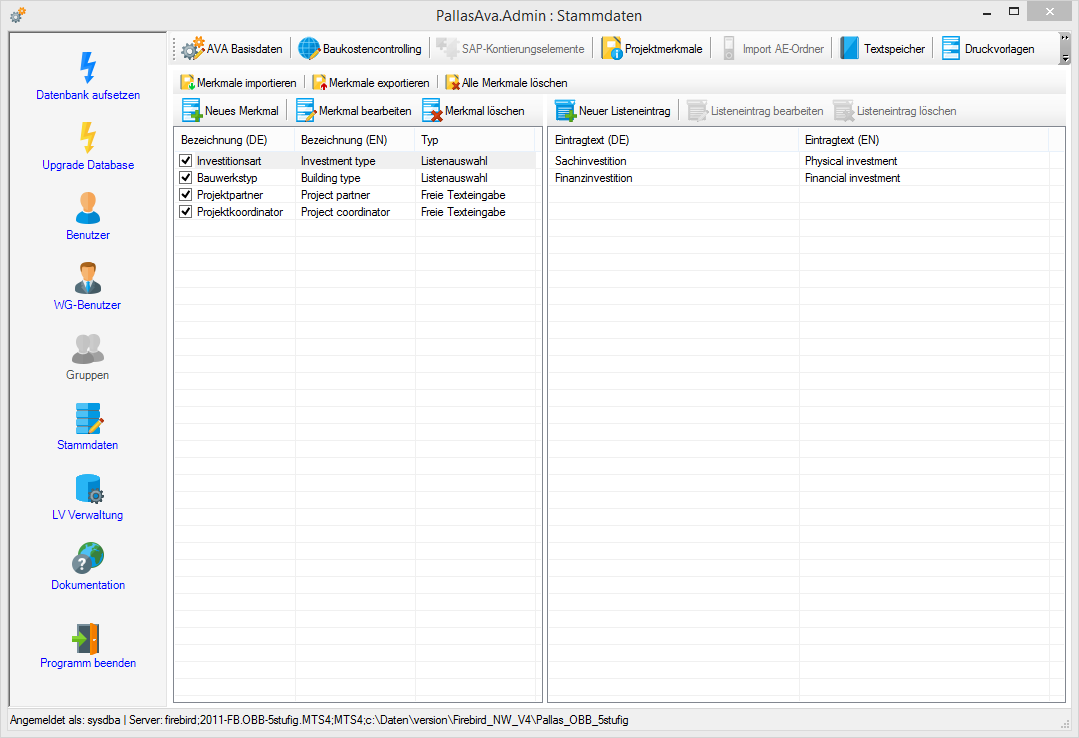Viewport: 1079px width, 738px height.
Task: Select the Building type cell
Action: pos(330,178)
